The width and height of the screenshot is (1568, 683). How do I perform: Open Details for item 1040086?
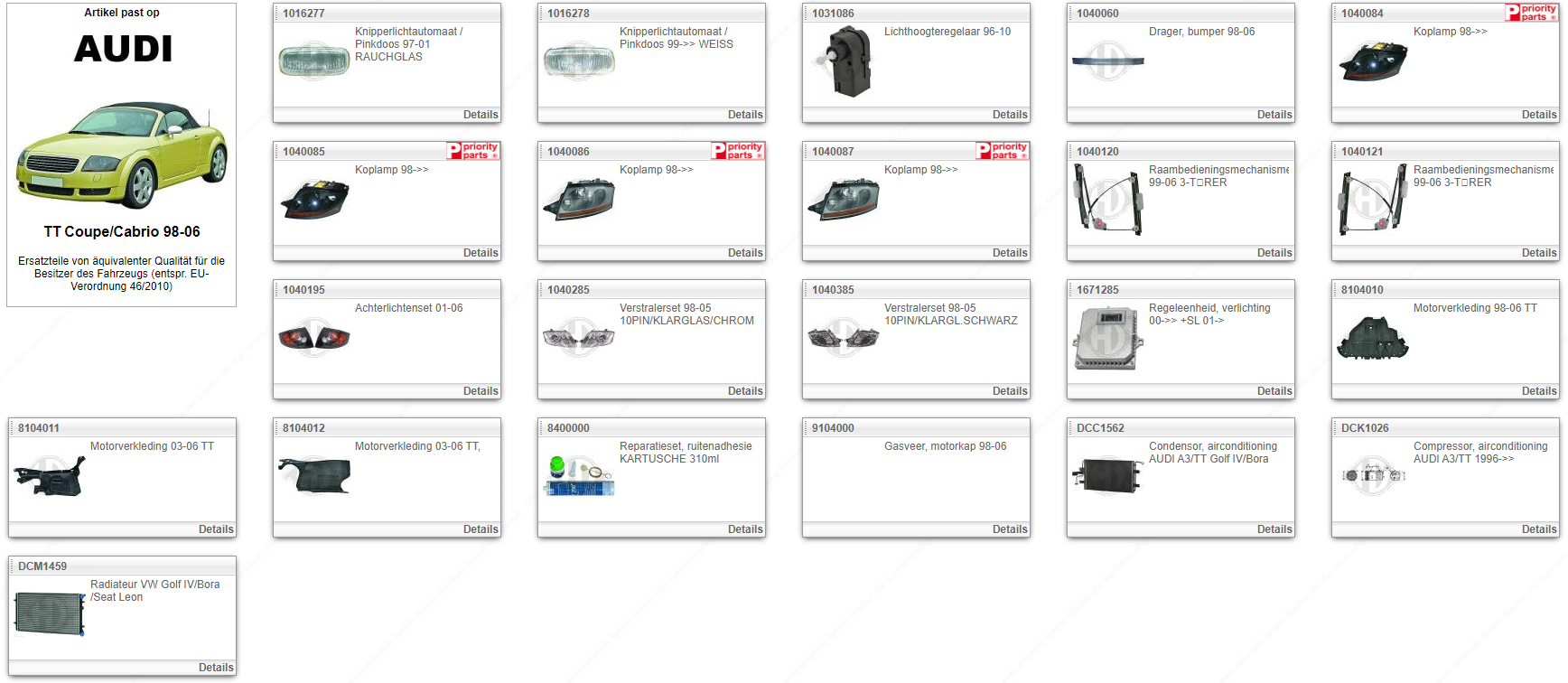pyautogui.click(x=745, y=253)
